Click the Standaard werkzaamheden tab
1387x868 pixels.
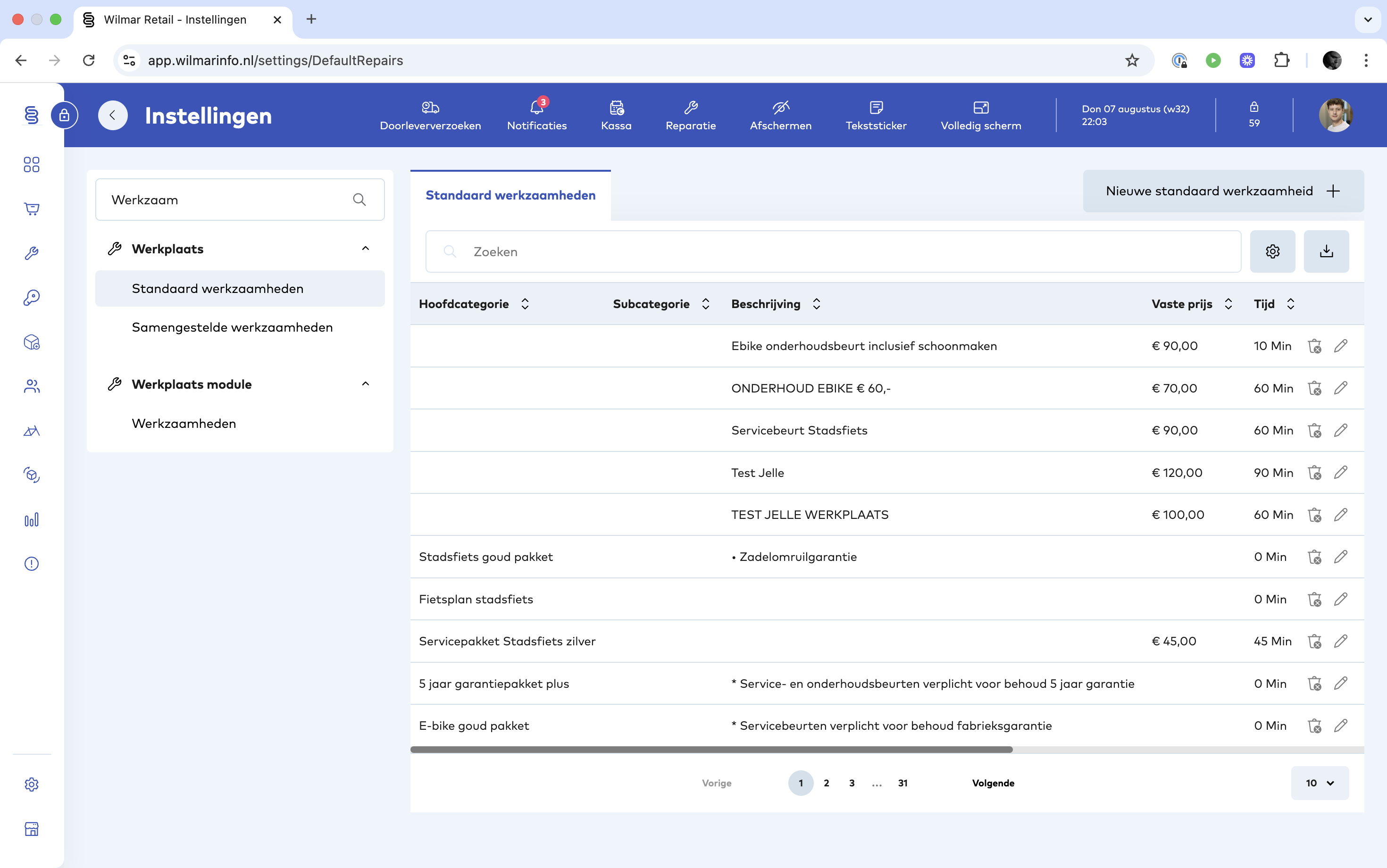(x=510, y=195)
